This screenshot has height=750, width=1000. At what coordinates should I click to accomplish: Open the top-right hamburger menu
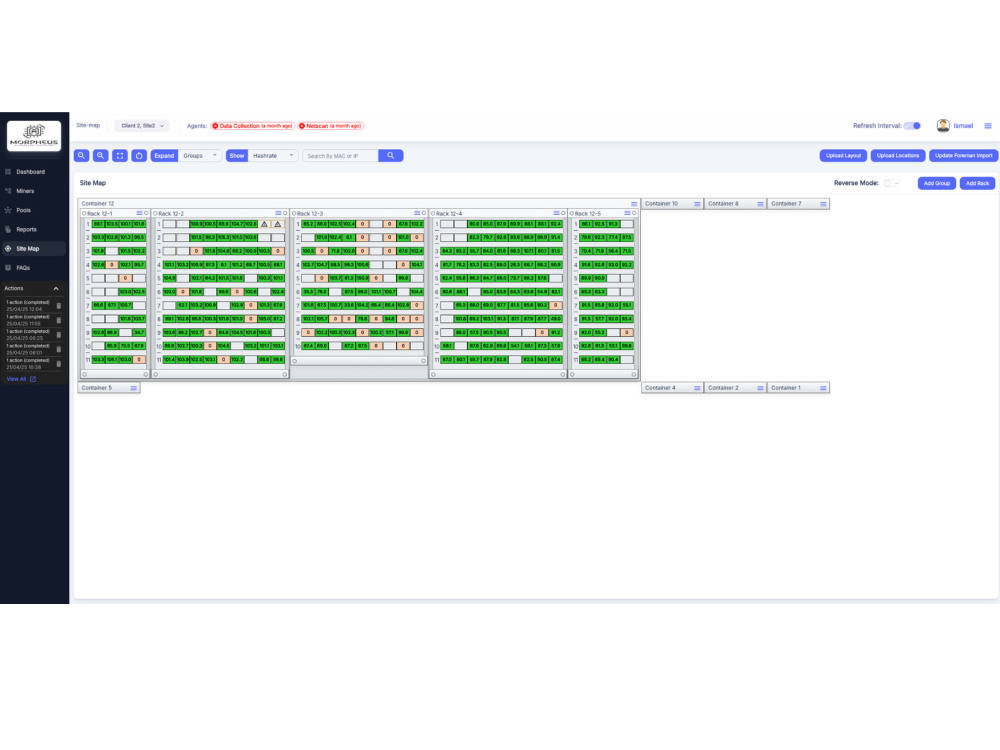988,126
